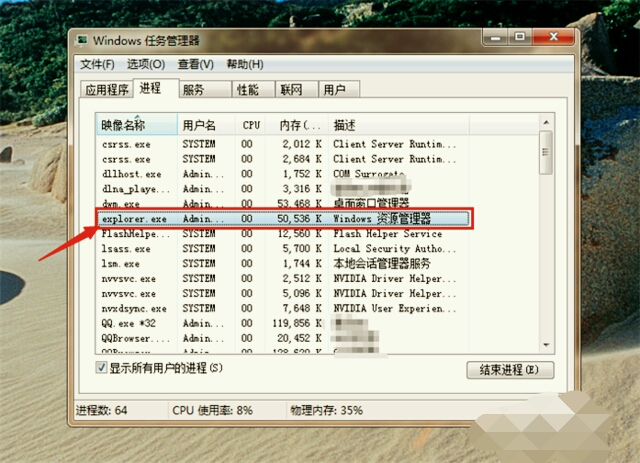This screenshot has height=463, width=640.
Task: Click the CPU 使用率: 8% status entry
Action: [213, 410]
